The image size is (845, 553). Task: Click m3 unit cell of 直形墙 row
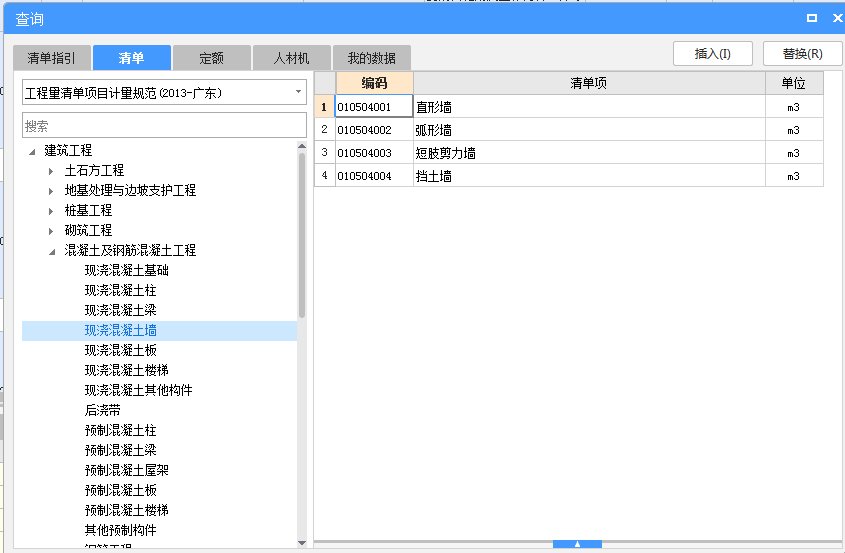(794, 107)
